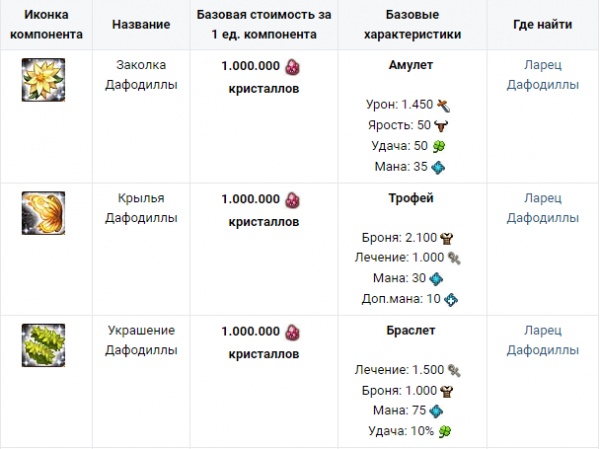Click the Где найти column header
Viewport: 600px width, 449px height.
click(x=542, y=23)
